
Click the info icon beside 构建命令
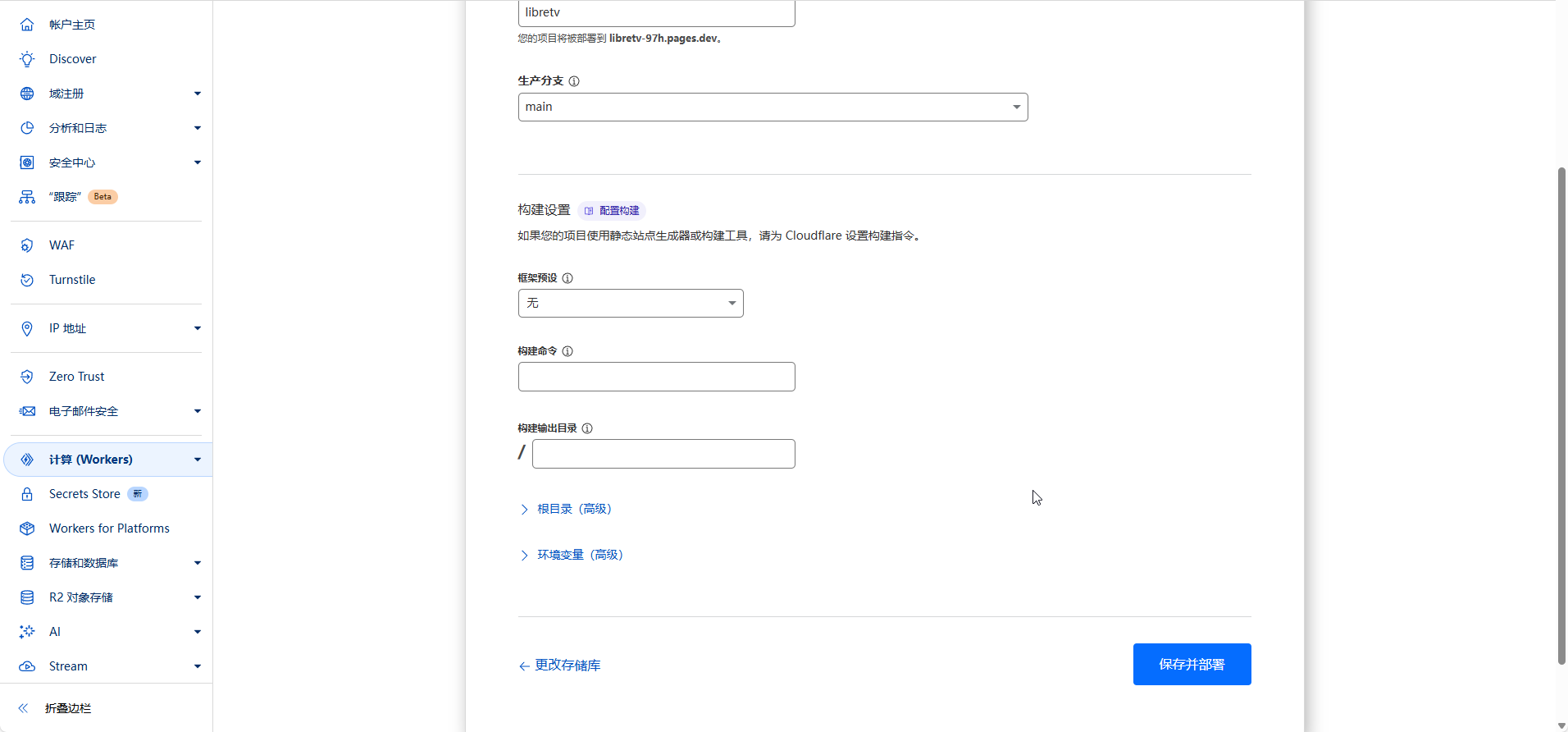(x=567, y=351)
